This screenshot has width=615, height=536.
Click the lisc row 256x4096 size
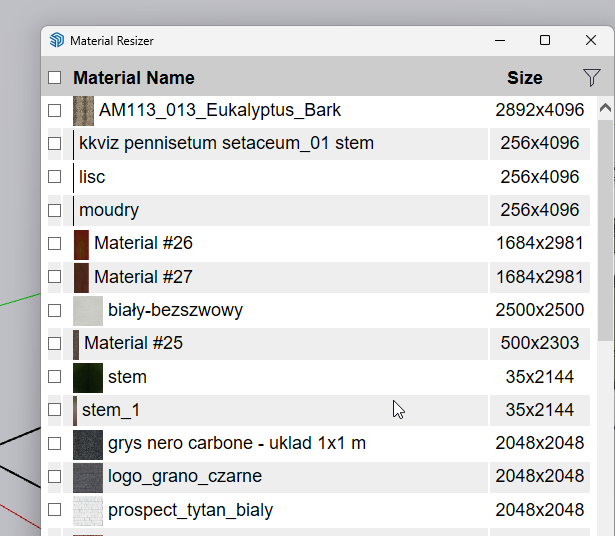540,177
